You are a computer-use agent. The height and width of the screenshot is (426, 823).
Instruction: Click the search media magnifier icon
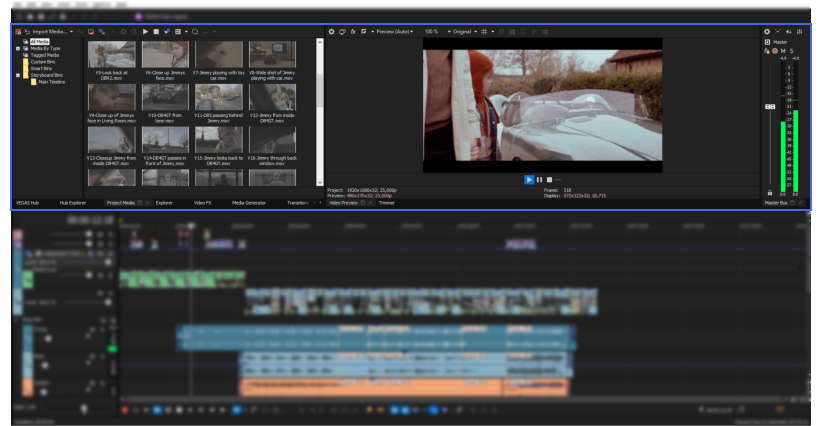197,32
